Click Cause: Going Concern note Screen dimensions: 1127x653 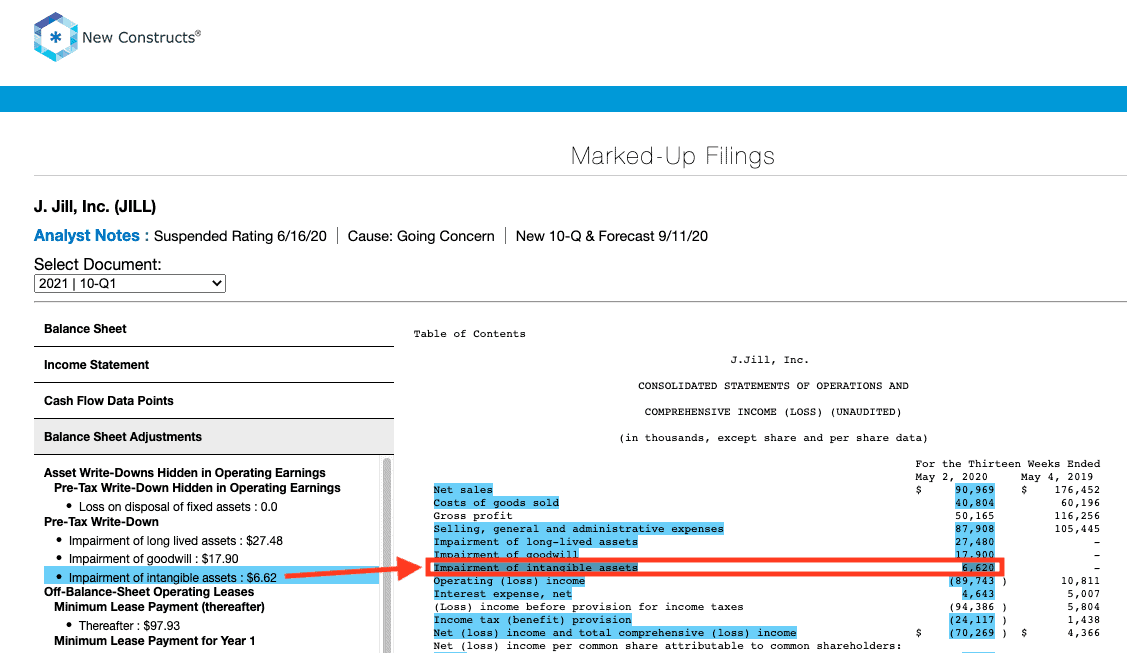pos(421,236)
